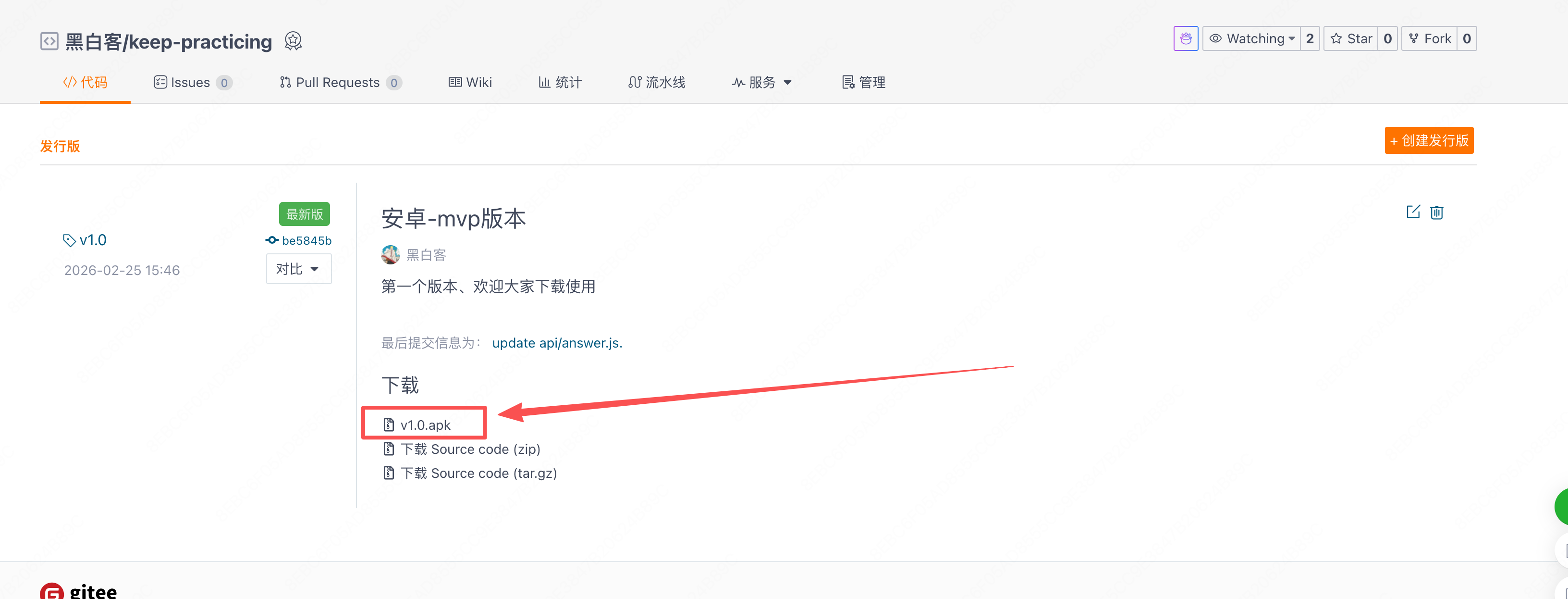Click the delete release trash icon
This screenshot has height=599, width=1568.
point(1436,212)
